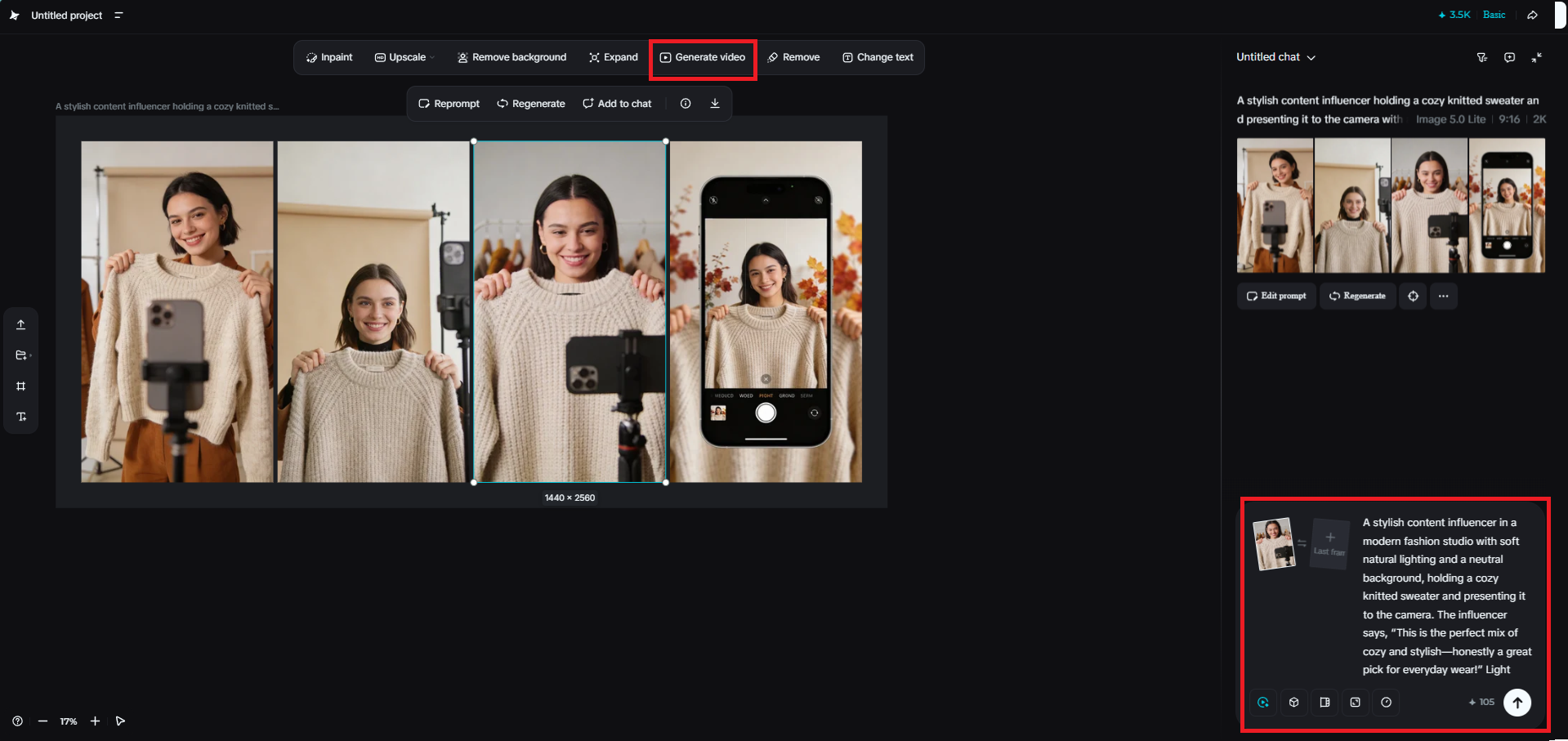Click the Untitled project title
This screenshot has width=1568, height=741.
coord(66,16)
